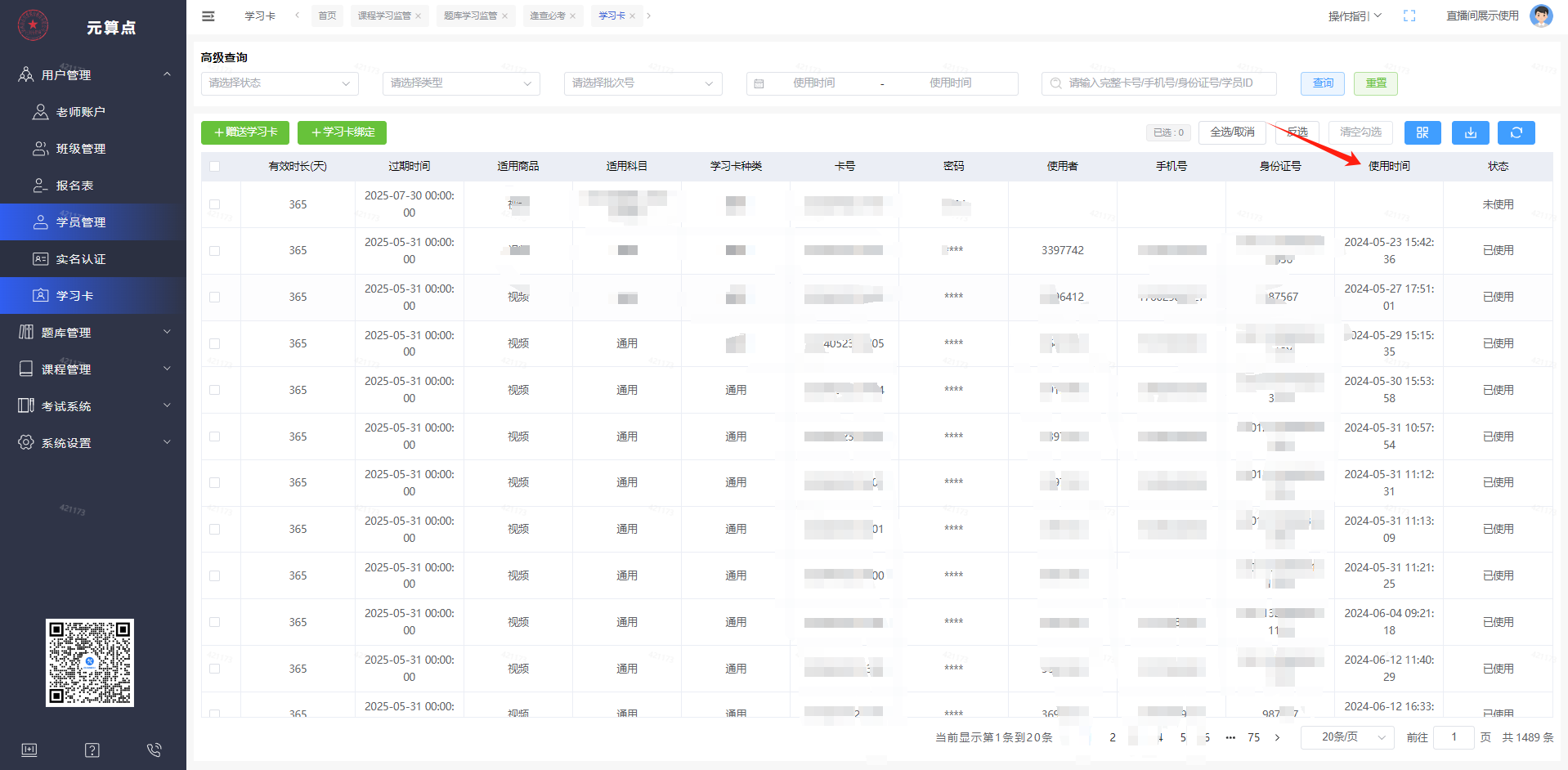Click the 清空勾选 button

[x=1360, y=132]
